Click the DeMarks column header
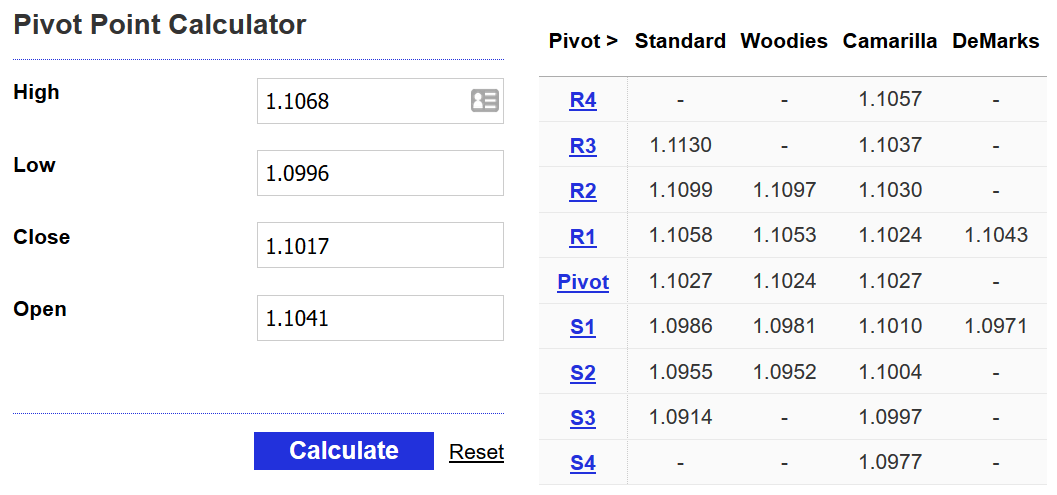Screen dimensions: 1057x495 pyautogui.click(x=996, y=41)
